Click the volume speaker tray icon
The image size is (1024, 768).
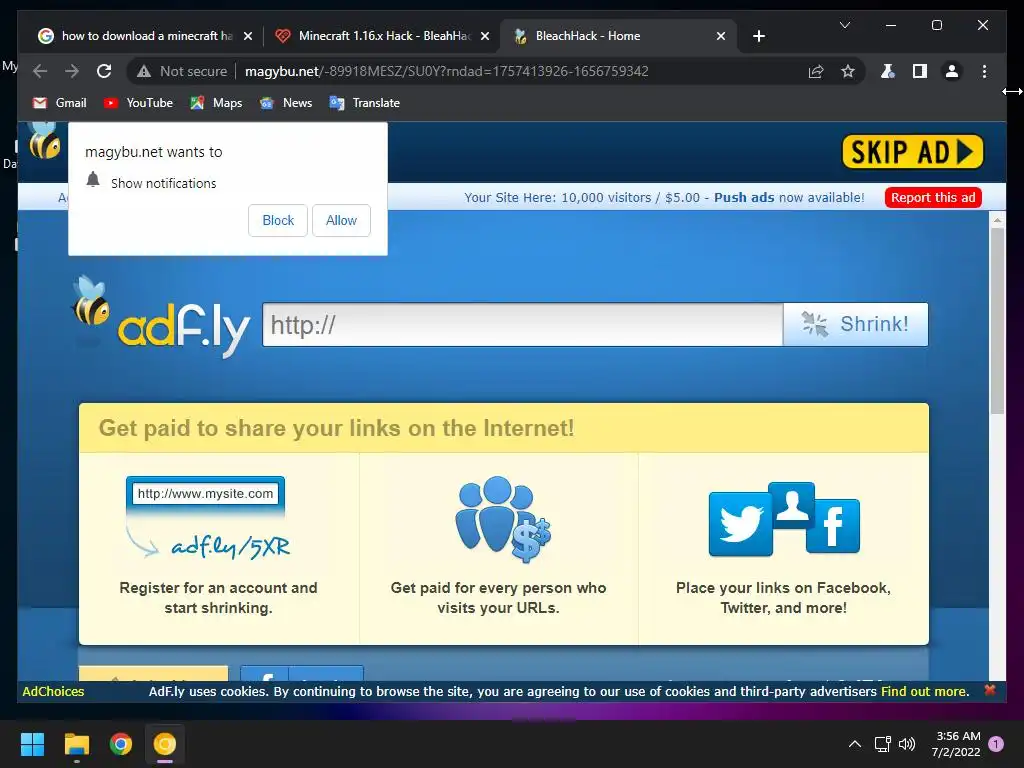(907, 744)
